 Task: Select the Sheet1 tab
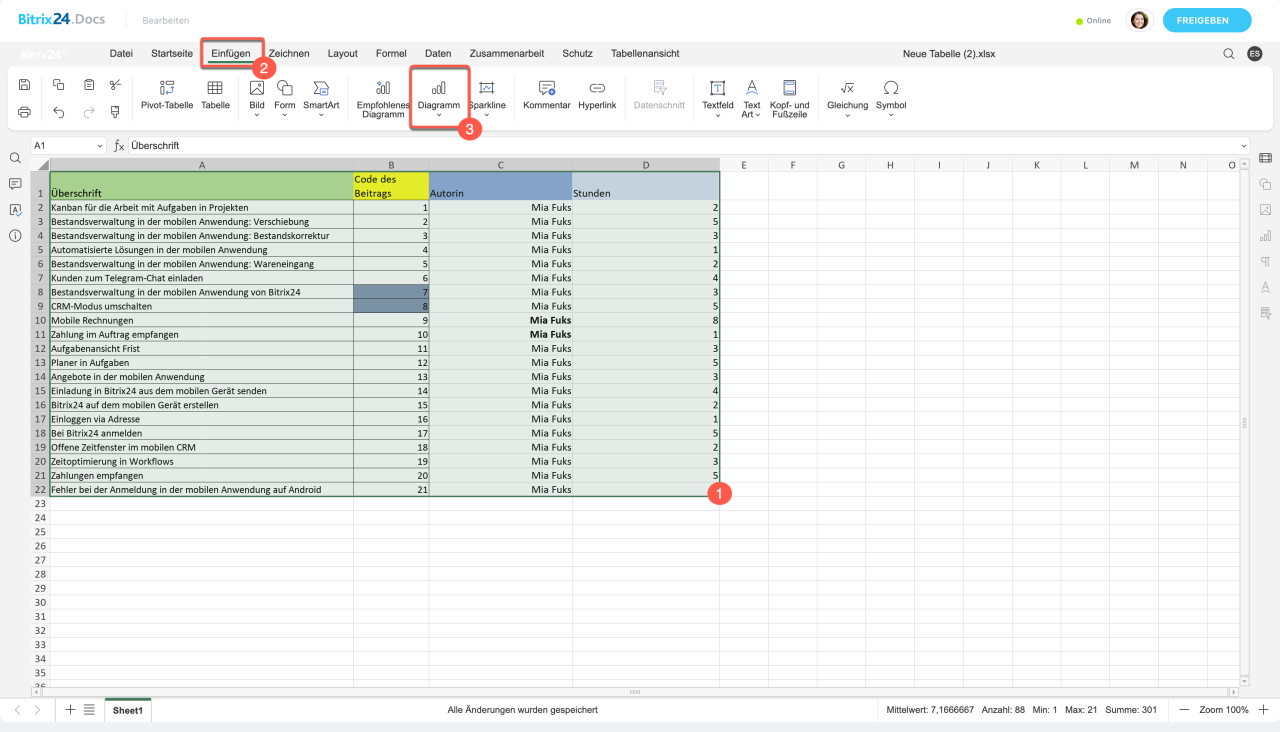pyautogui.click(x=127, y=710)
